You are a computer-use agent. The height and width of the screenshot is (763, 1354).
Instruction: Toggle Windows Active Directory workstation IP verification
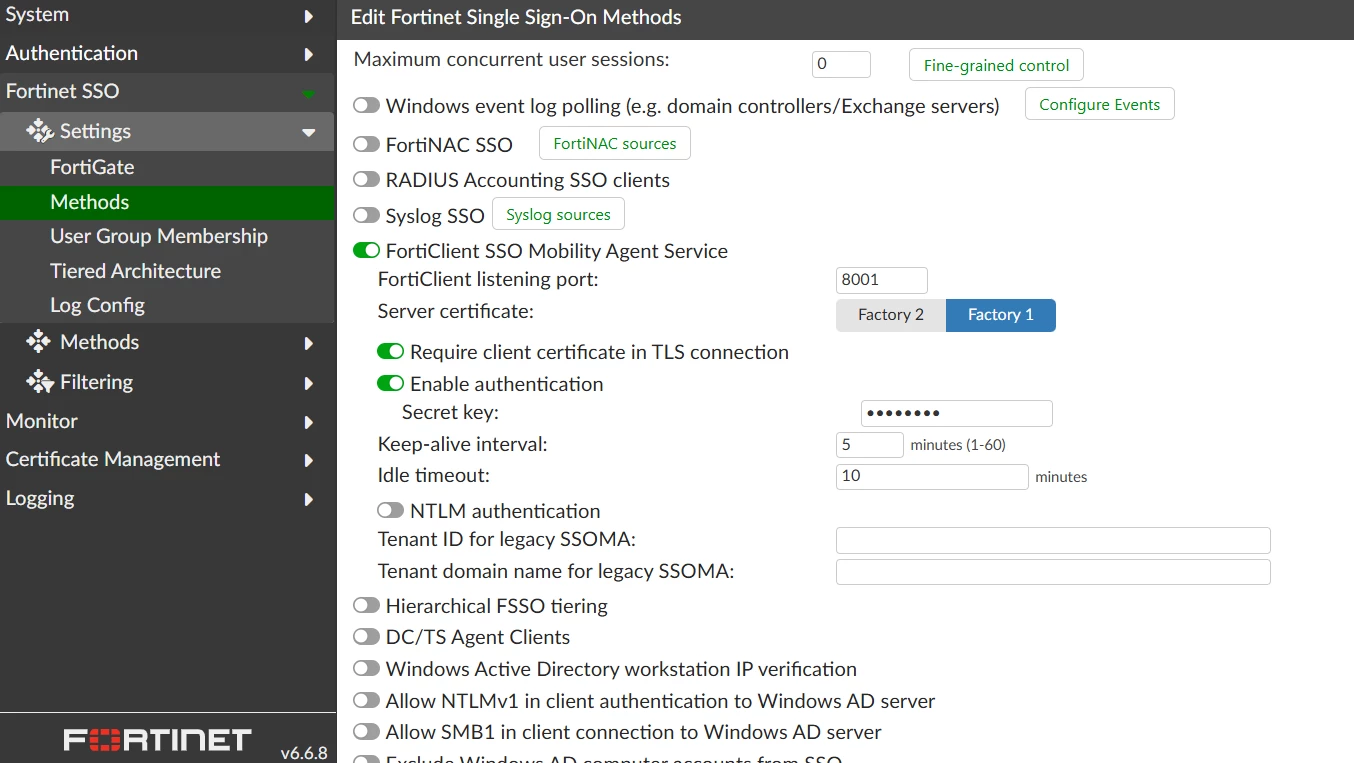[x=366, y=669]
